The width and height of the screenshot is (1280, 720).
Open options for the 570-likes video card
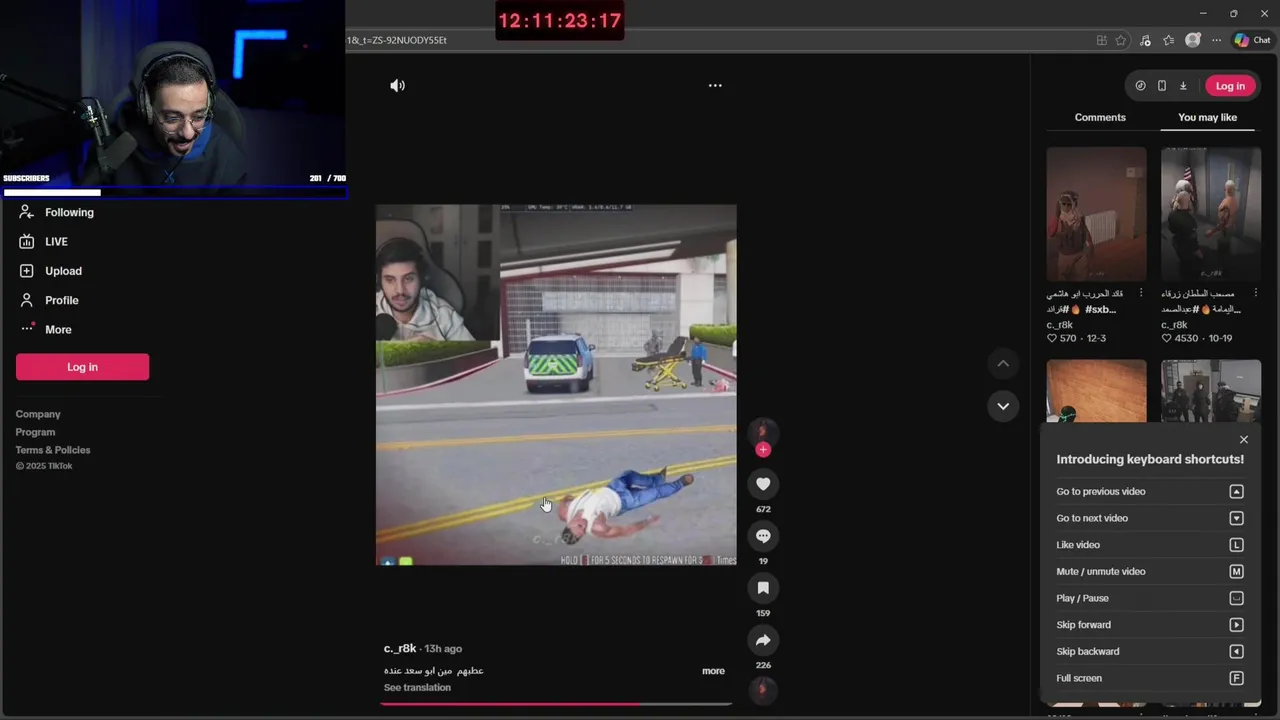[x=1141, y=293]
